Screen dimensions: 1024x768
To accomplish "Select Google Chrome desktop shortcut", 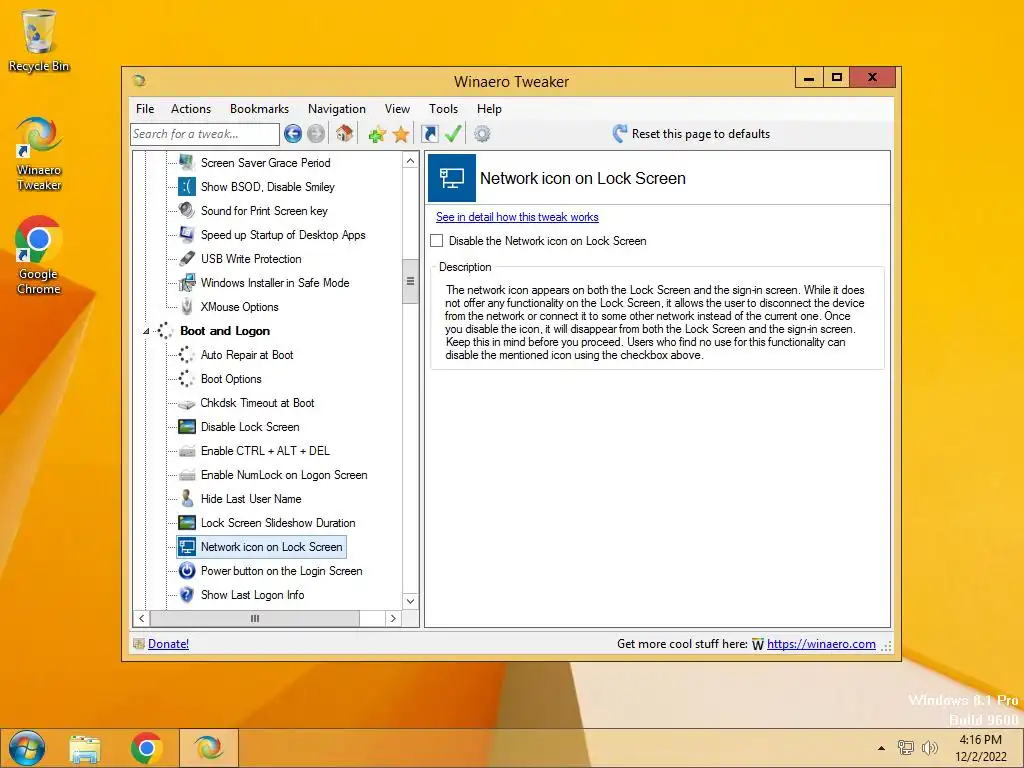I will tap(39, 255).
